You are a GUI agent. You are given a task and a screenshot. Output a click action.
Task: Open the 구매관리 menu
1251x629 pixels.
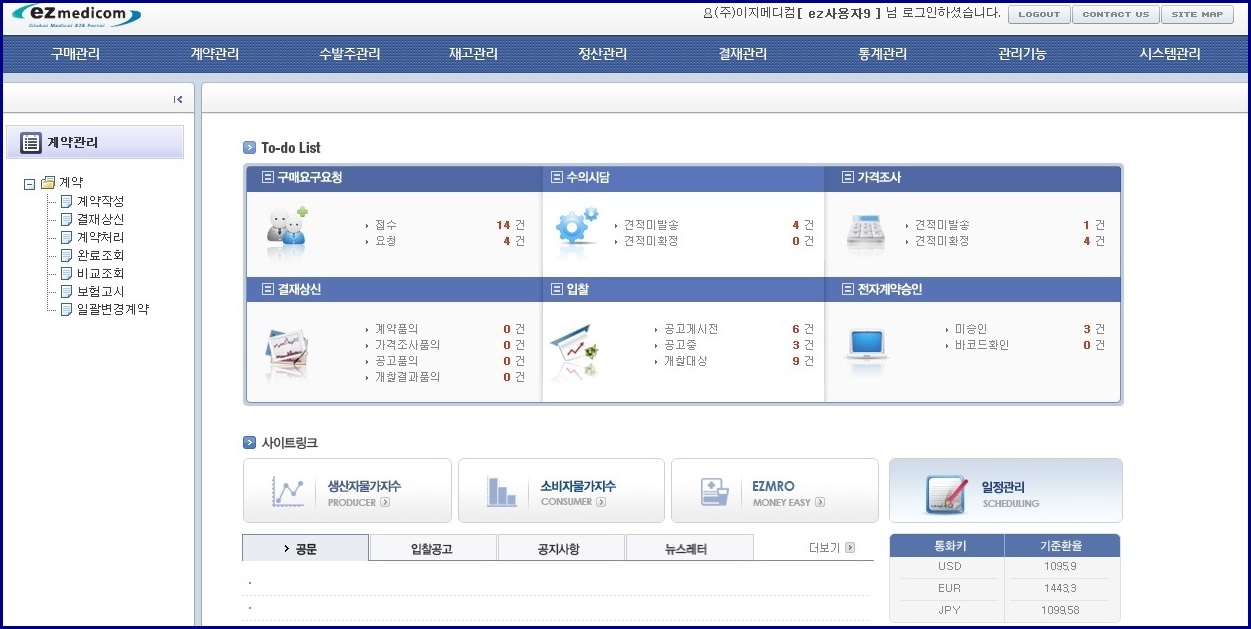(76, 54)
